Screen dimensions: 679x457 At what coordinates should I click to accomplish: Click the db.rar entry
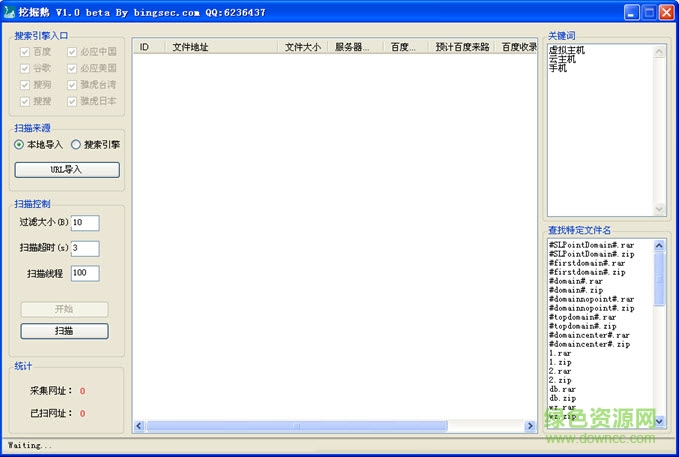pos(563,390)
